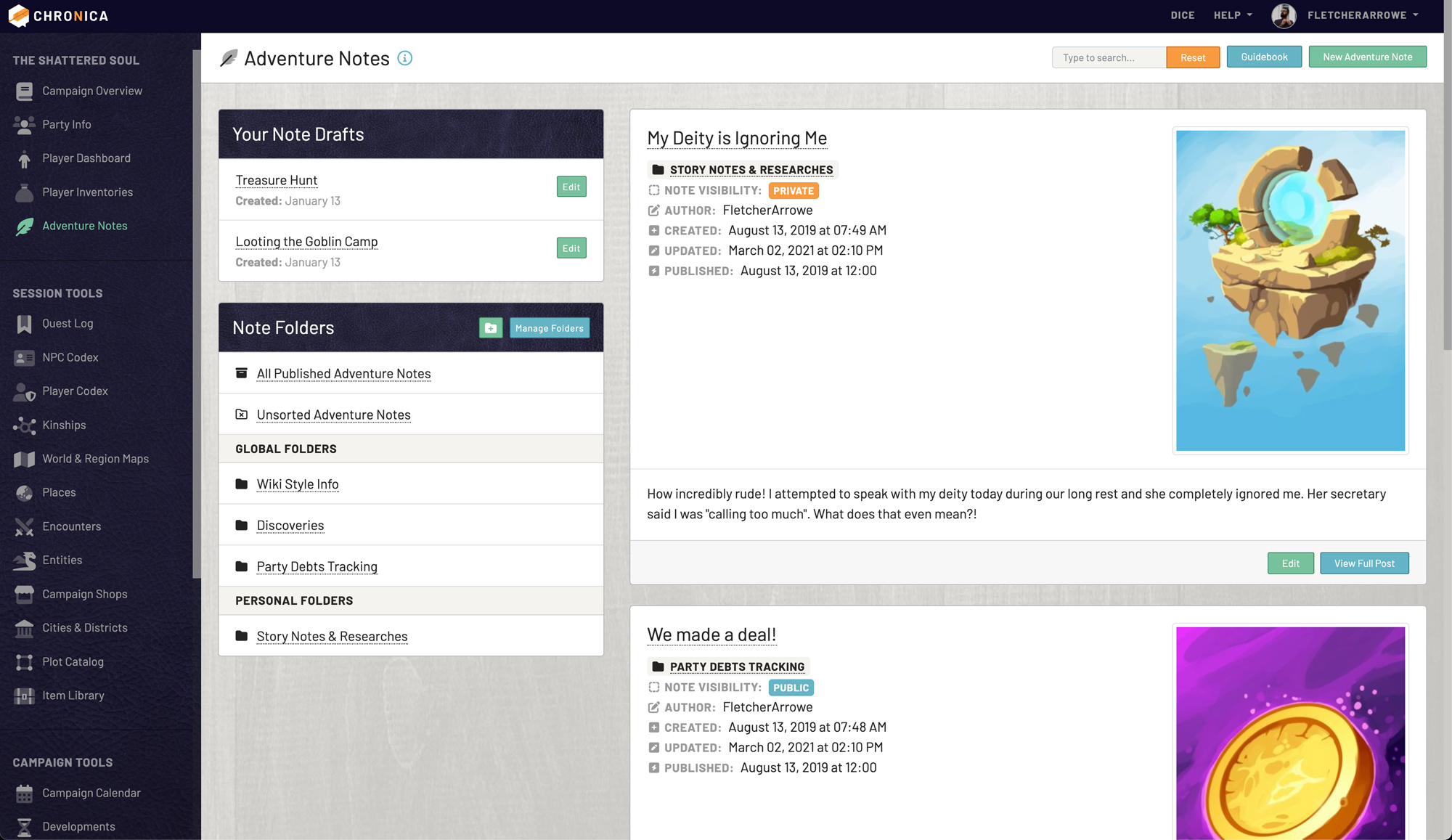Screen dimensions: 1452x840
Task: Open the Party Debts Tracking folder
Action: point(317,566)
